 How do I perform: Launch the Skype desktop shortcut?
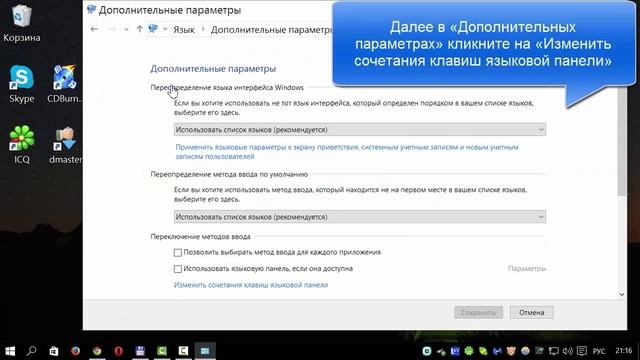21,84
